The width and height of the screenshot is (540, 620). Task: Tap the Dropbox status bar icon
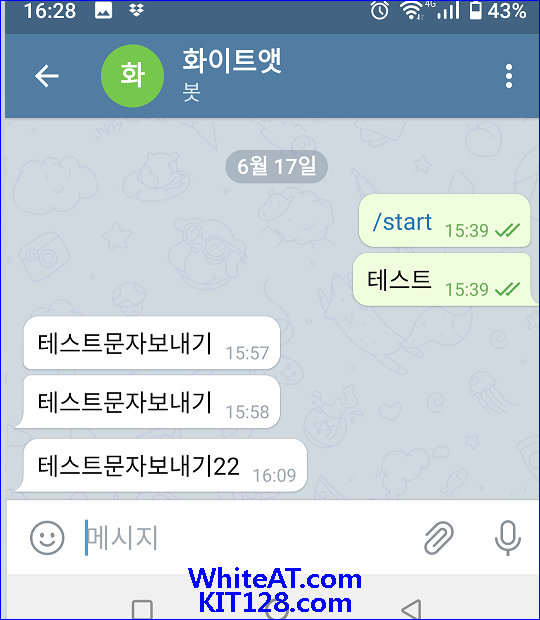[x=136, y=11]
